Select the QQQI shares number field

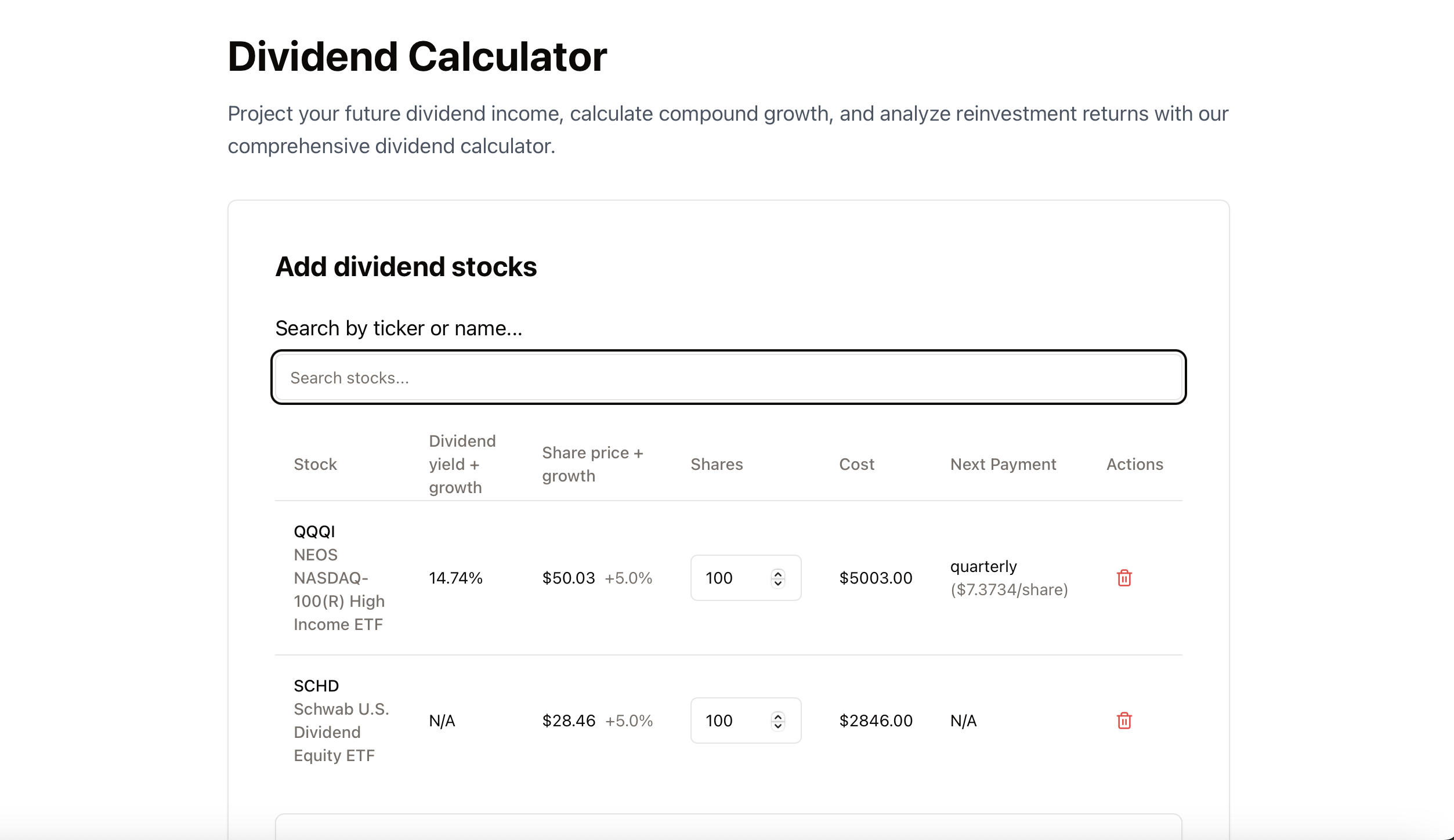click(x=731, y=578)
